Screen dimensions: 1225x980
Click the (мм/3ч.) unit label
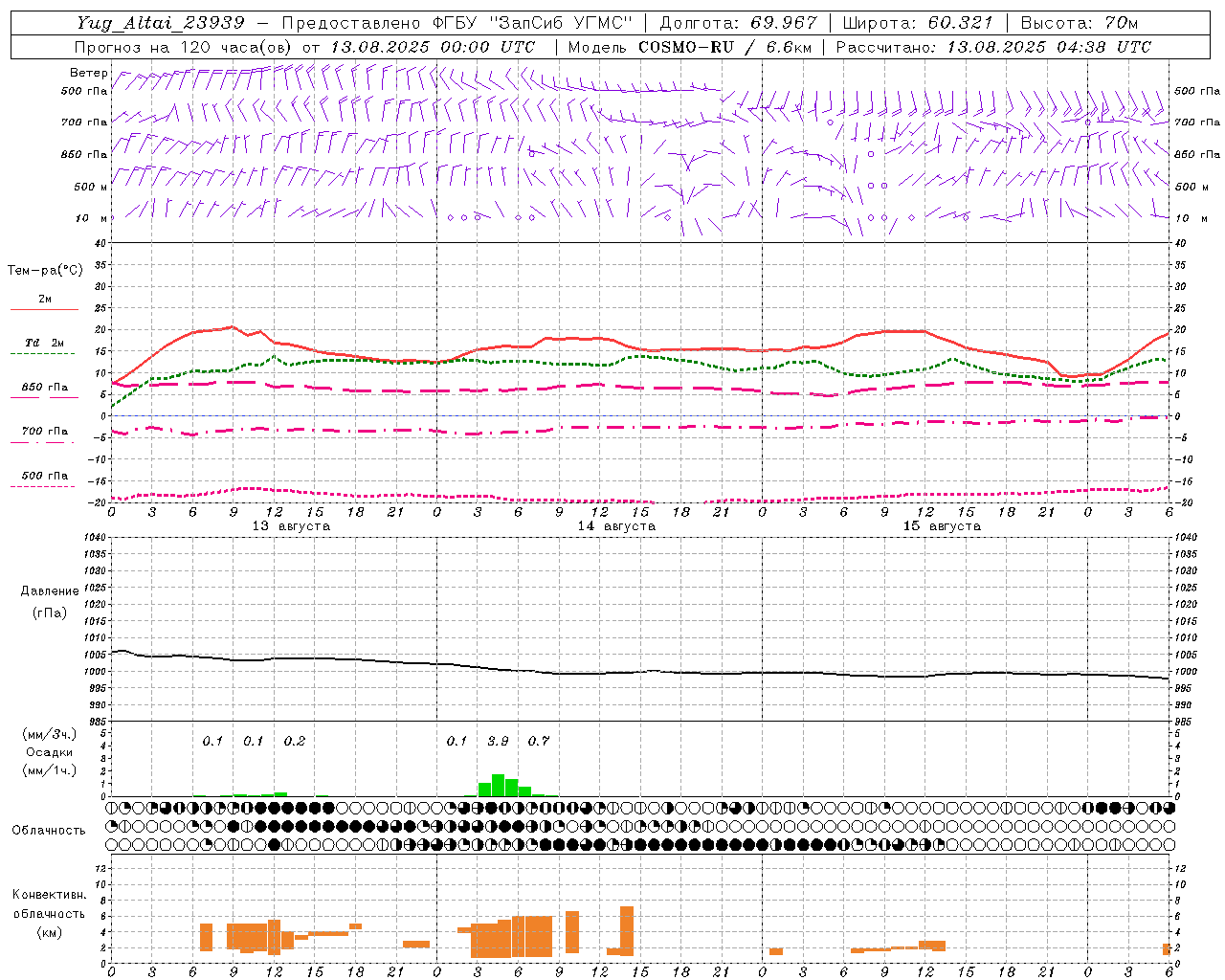point(48,734)
